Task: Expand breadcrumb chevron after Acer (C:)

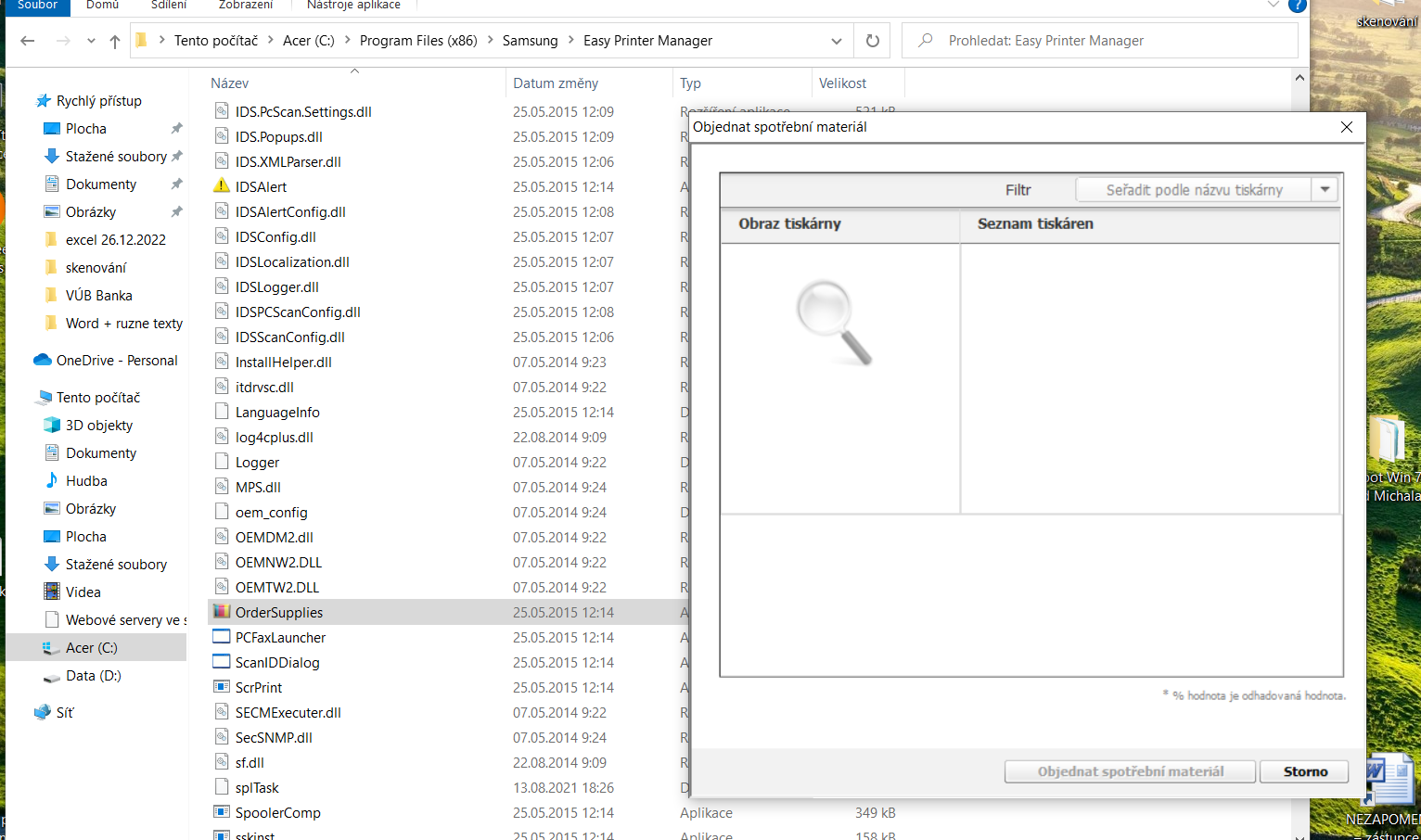Action: tap(349, 40)
